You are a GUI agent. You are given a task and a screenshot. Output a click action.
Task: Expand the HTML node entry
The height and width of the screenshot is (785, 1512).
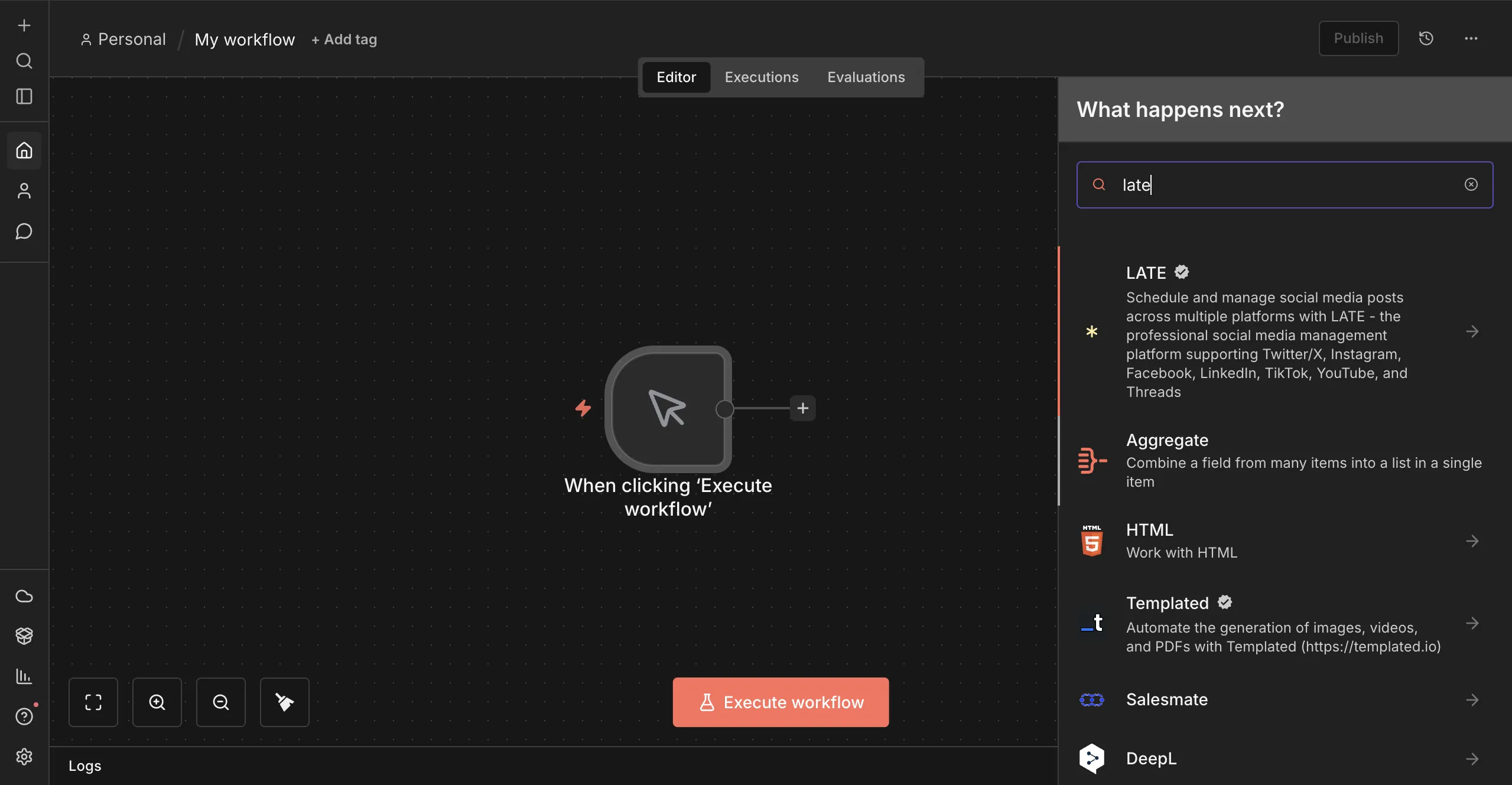coord(1472,540)
